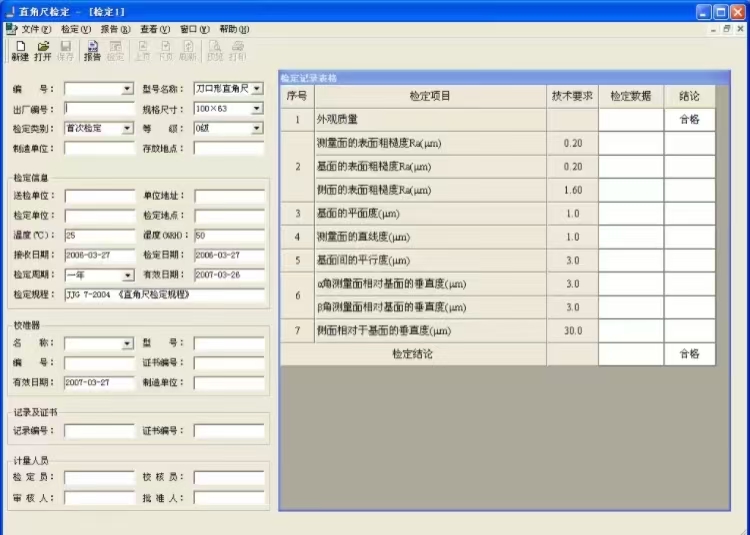Click the application icon in the title bar

tap(10, 11)
